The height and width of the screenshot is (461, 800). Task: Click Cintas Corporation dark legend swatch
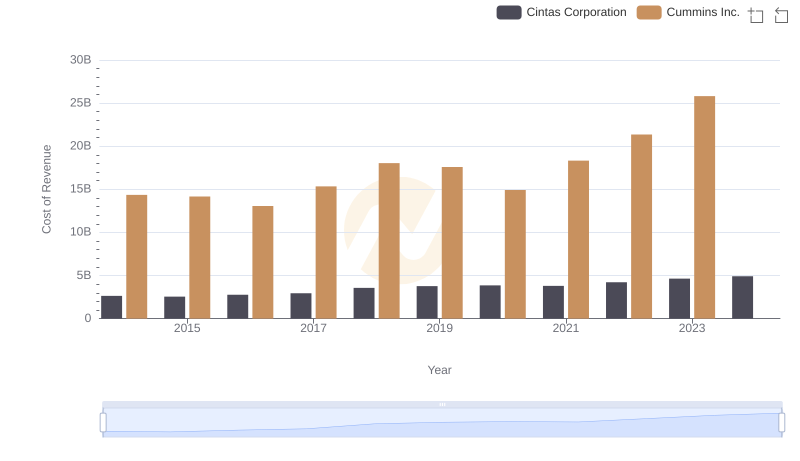click(x=509, y=12)
